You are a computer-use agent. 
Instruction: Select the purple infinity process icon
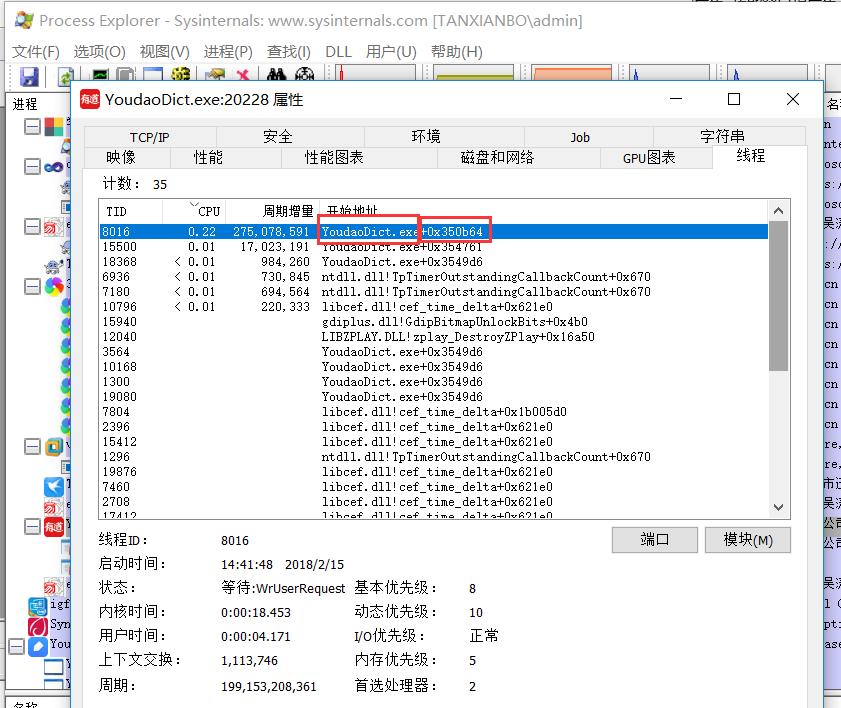(x=54, y=167)
